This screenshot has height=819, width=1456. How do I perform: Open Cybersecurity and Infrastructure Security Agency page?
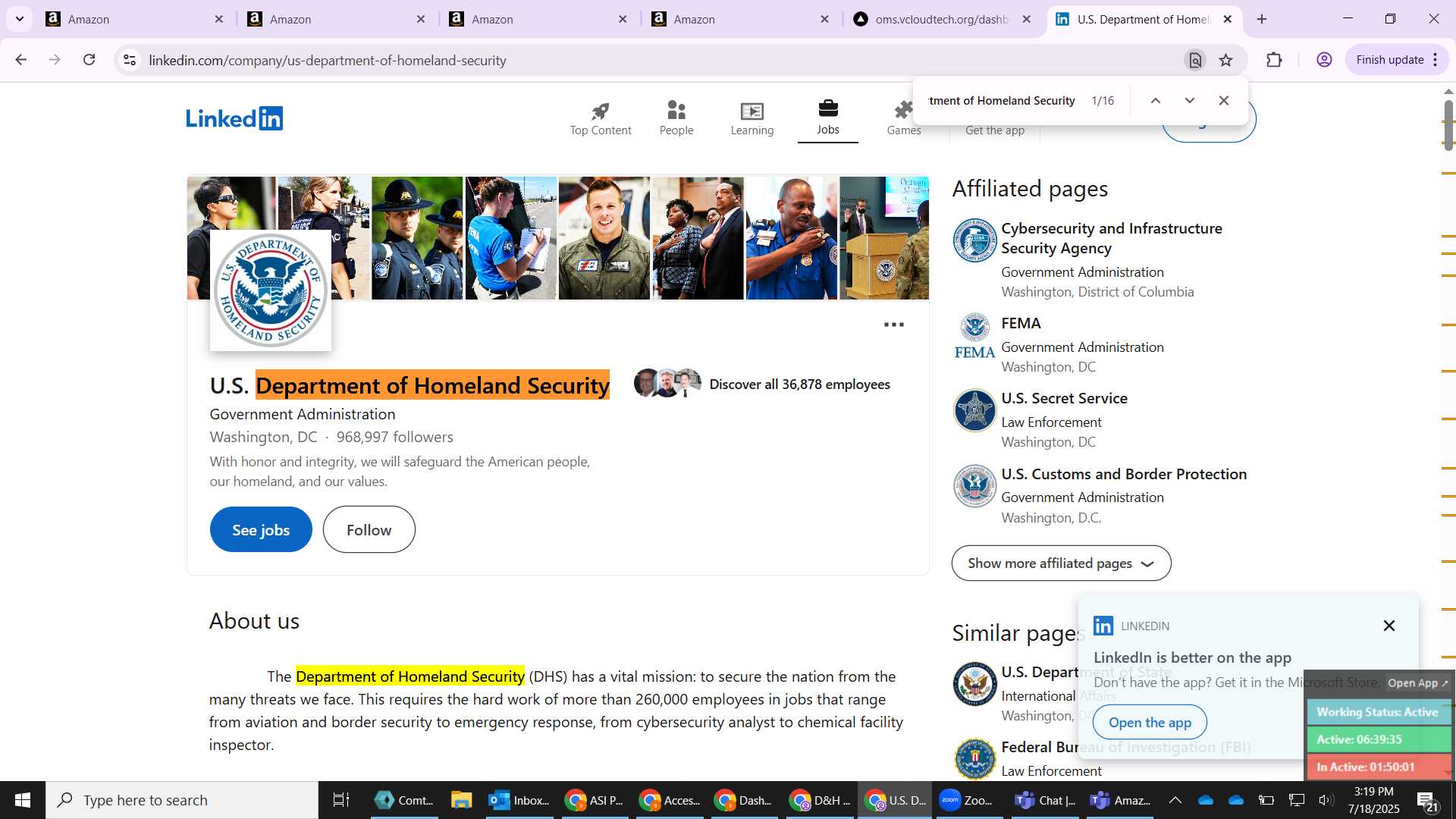click(x=1111, y=238)
